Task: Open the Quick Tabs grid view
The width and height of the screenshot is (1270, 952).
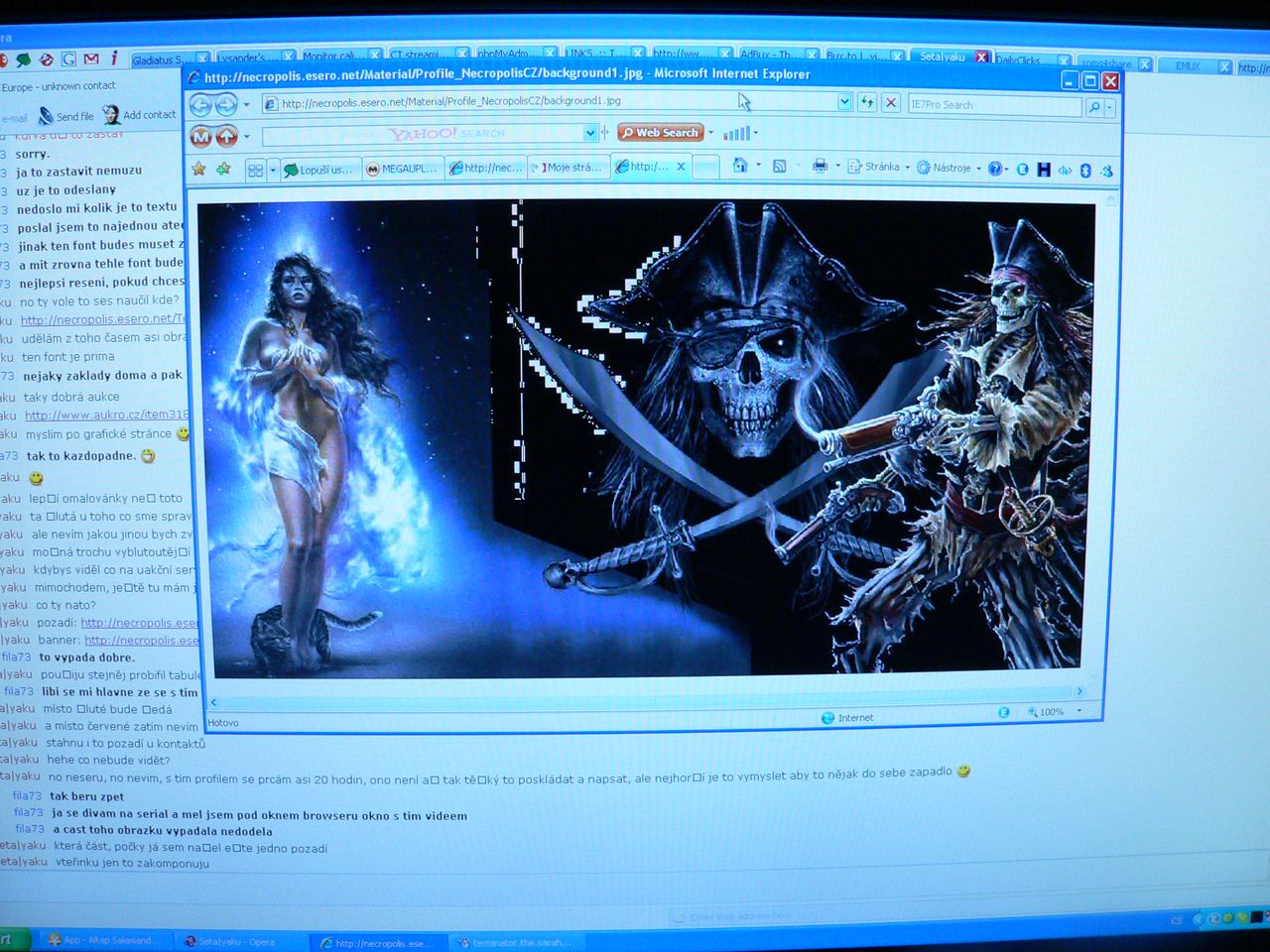Action: [255, 170]
